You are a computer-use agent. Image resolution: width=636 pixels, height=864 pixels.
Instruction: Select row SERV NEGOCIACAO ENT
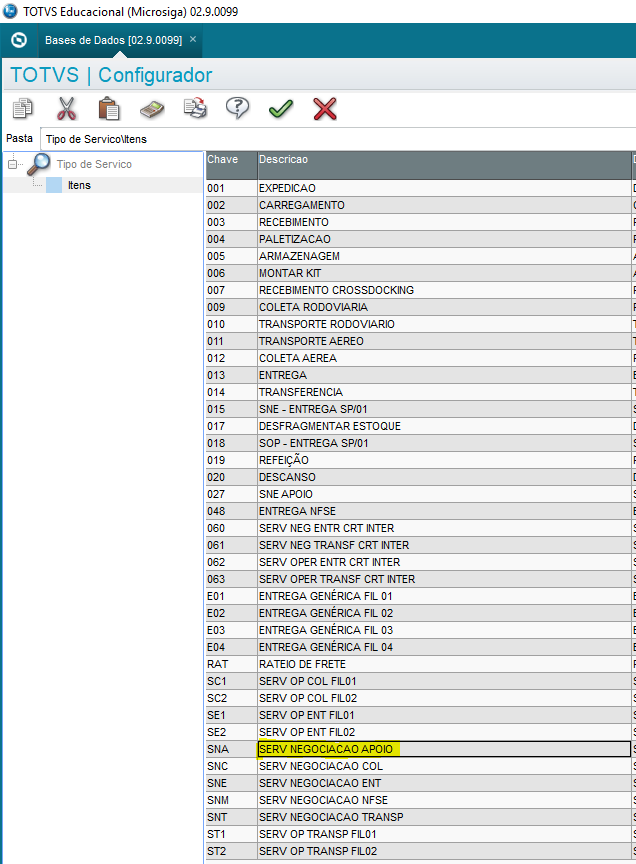pos(419,783)
